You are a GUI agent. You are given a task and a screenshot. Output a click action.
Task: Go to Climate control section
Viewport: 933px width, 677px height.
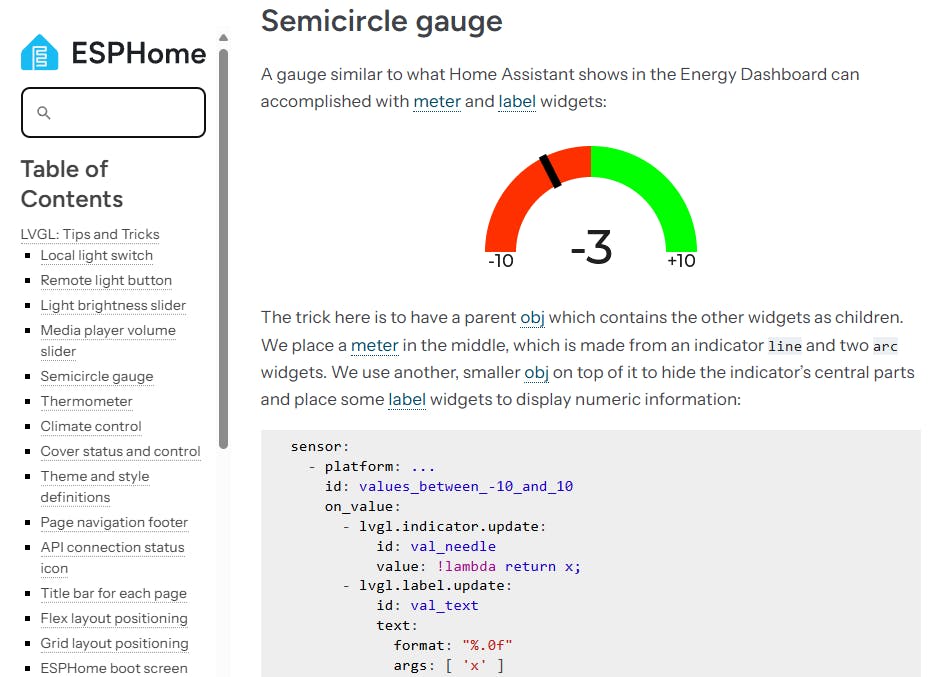[x=91, y=426]
